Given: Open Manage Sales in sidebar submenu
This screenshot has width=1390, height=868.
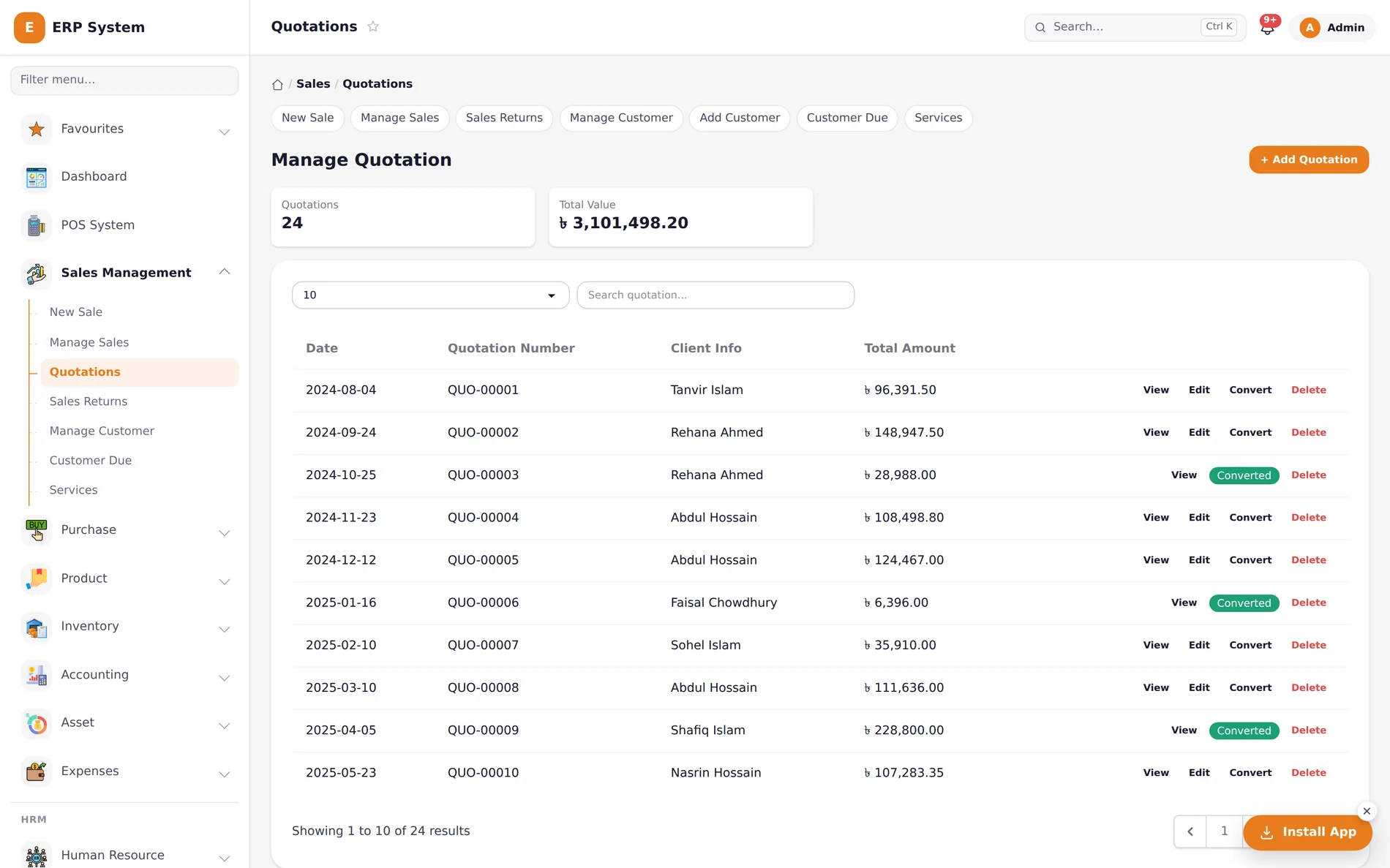Looking at the screenshot, I should (x=89, y=342).
